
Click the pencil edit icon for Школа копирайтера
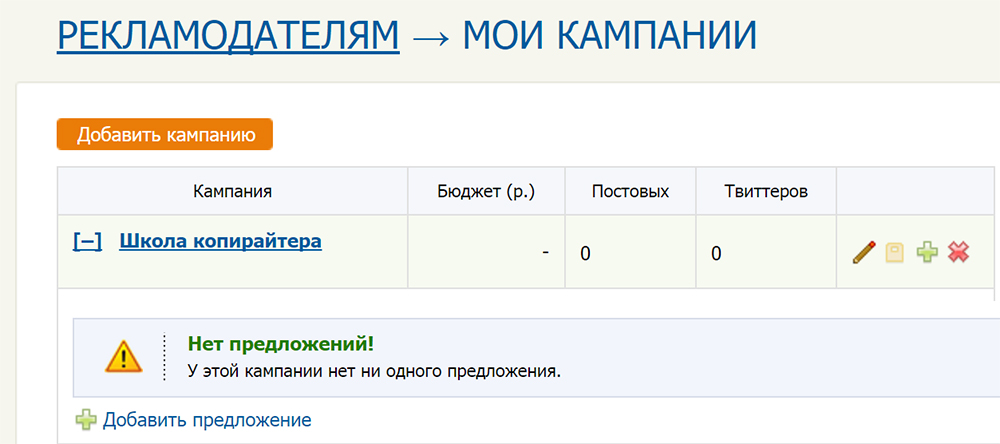(864, 252)
